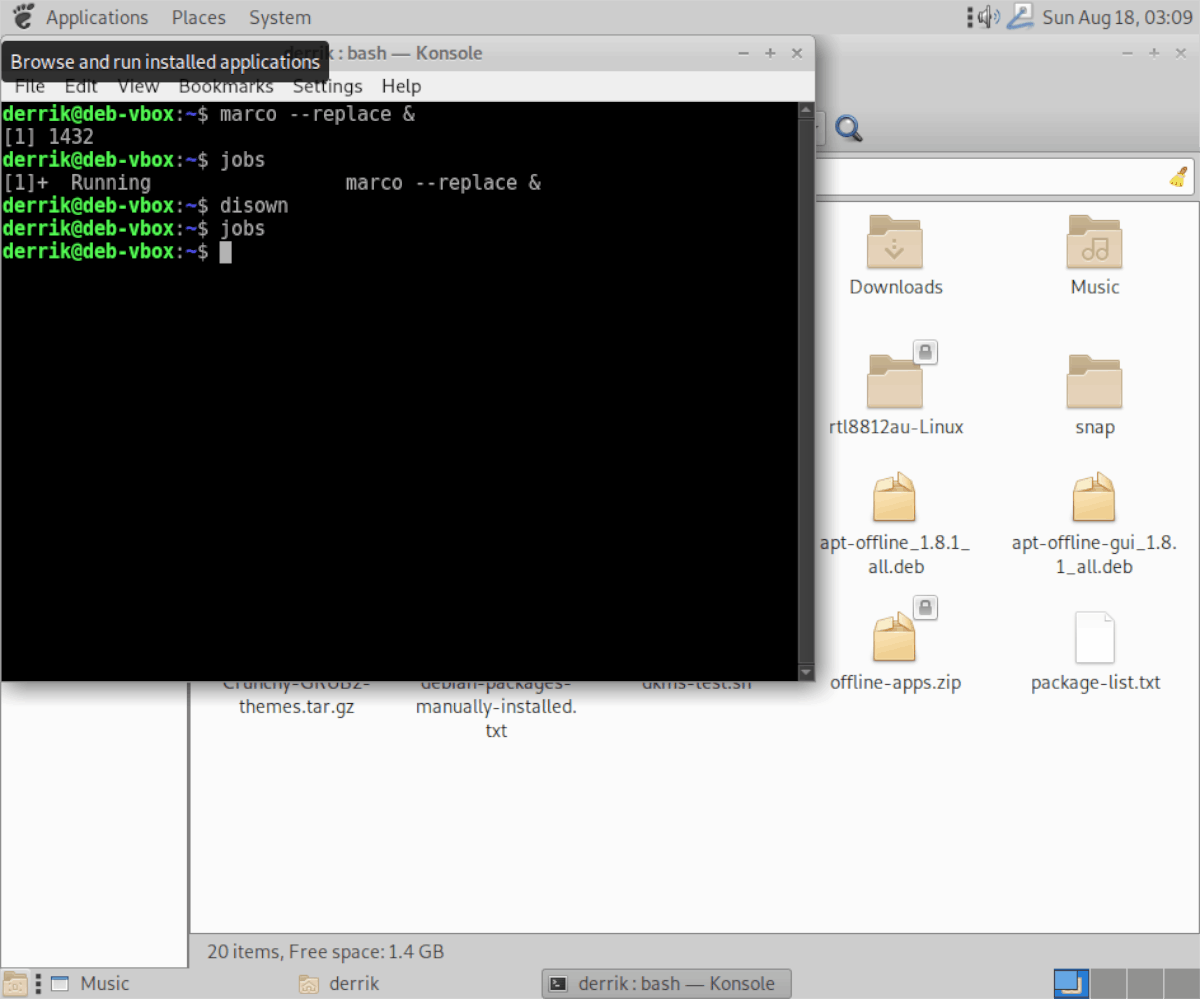
Task: Clear the location bar with broom icon
Action: [x=1178, y=177]
